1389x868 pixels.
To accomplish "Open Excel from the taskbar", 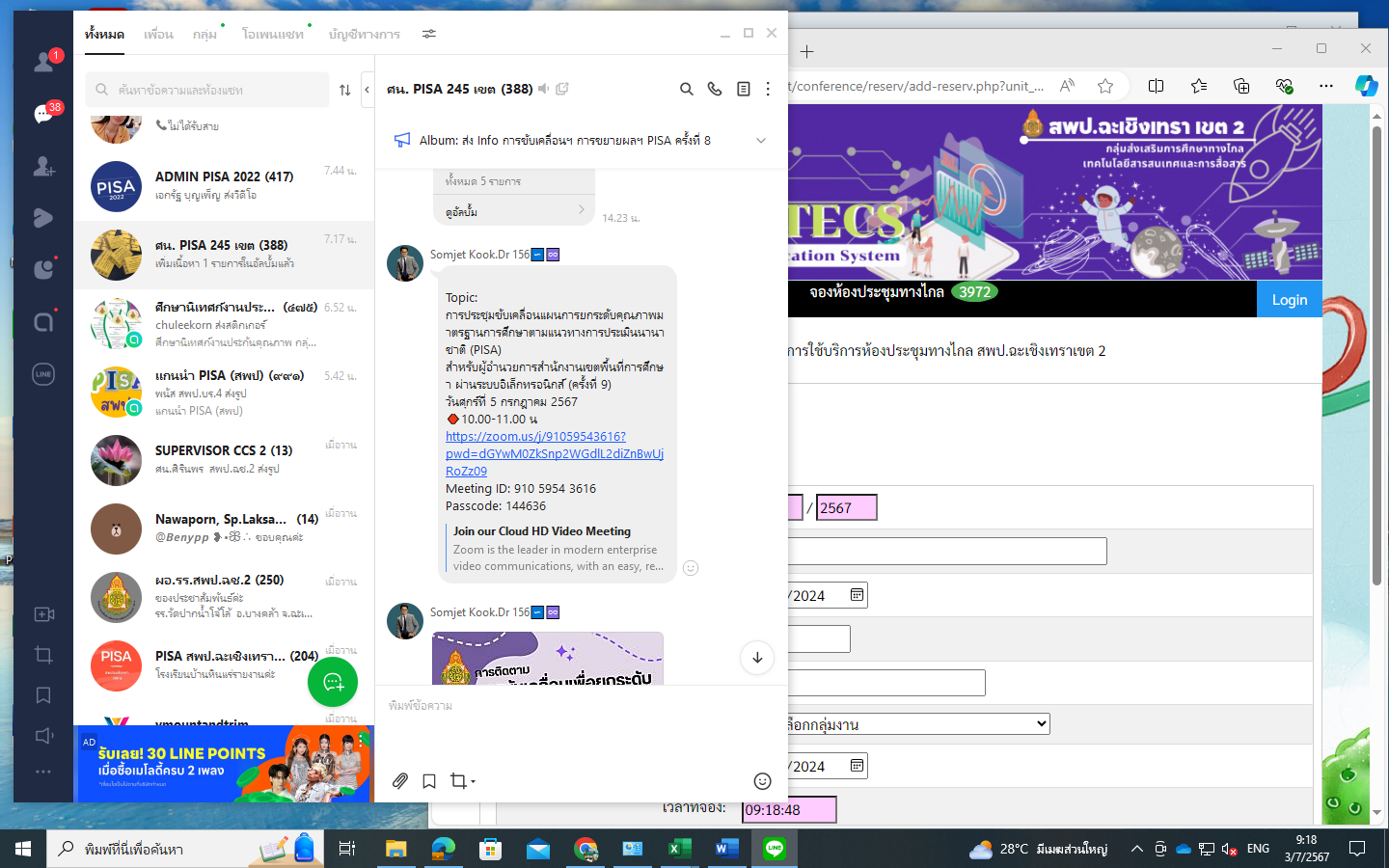I will pos(680,849).
